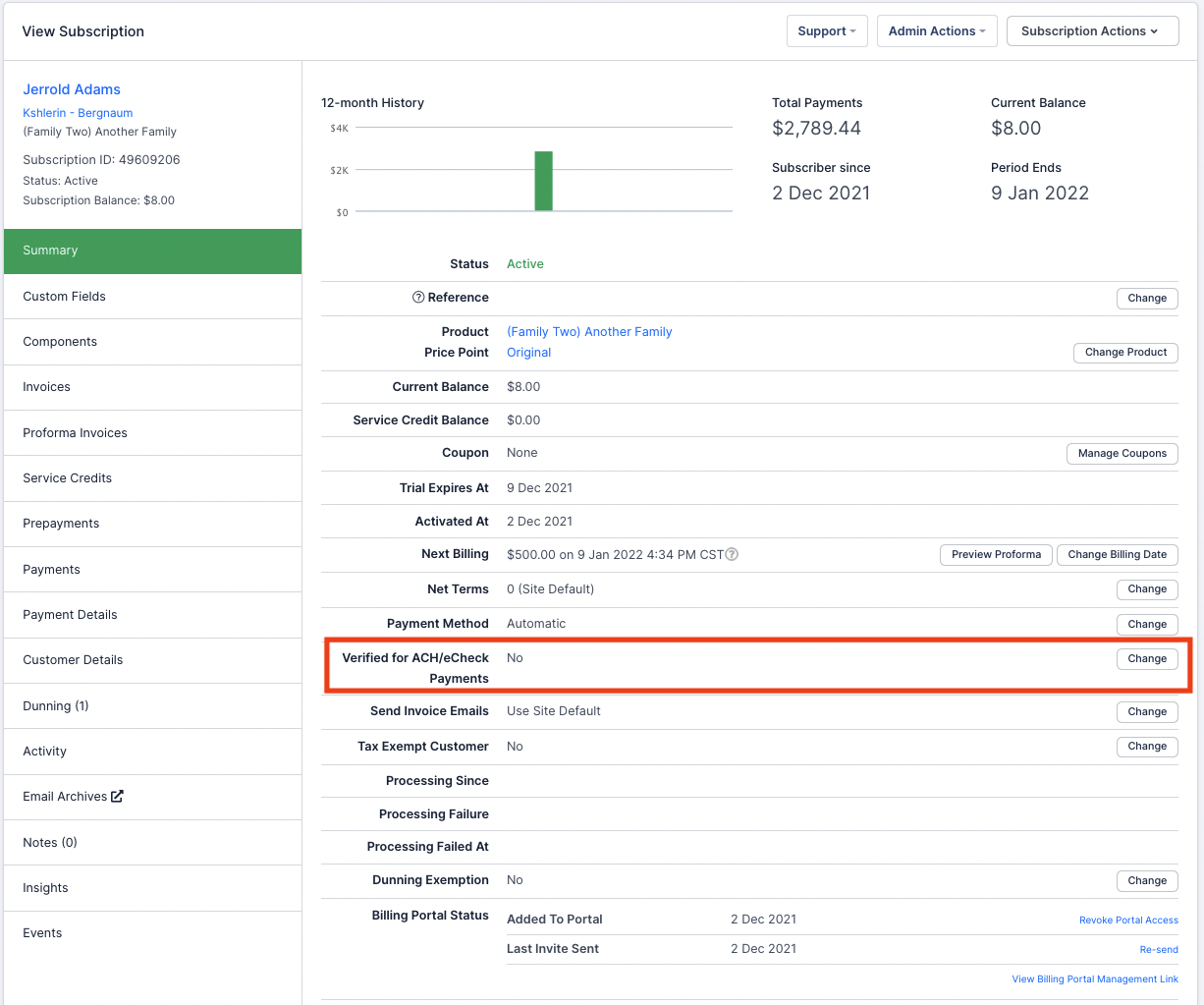Open customer Jerrold Adams link
Screen dimensions: 1204x1005
[x=72, y=89]
